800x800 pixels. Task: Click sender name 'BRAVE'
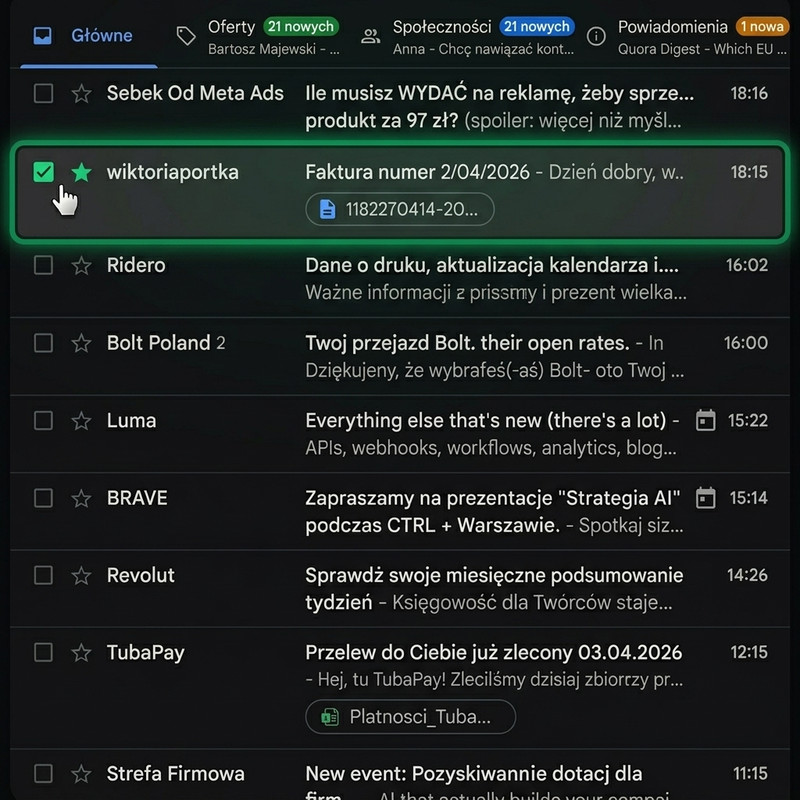coord(137,498)
